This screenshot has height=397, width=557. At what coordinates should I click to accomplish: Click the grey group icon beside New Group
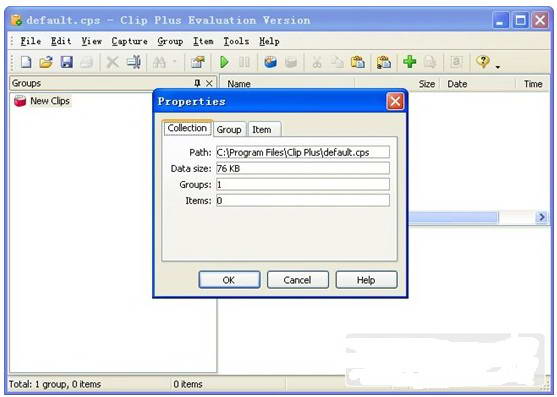291,62
